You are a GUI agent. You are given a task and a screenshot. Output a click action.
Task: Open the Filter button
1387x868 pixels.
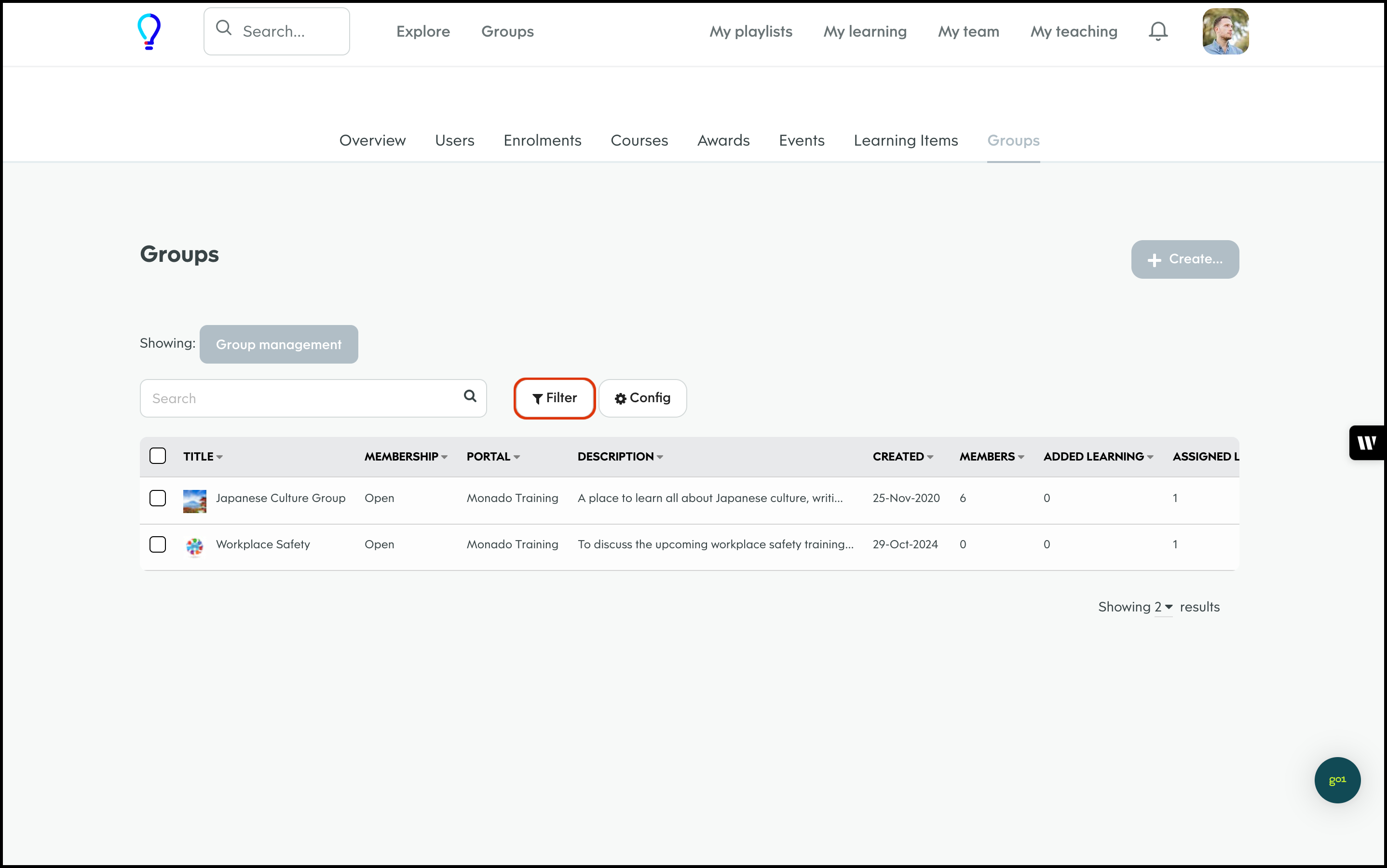[x=554, y=398]
